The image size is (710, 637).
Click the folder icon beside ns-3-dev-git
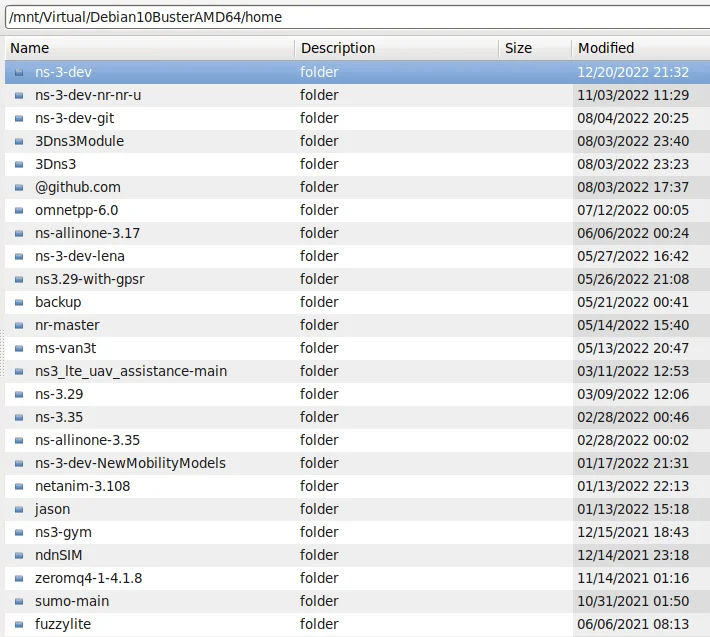coord(19,118)
